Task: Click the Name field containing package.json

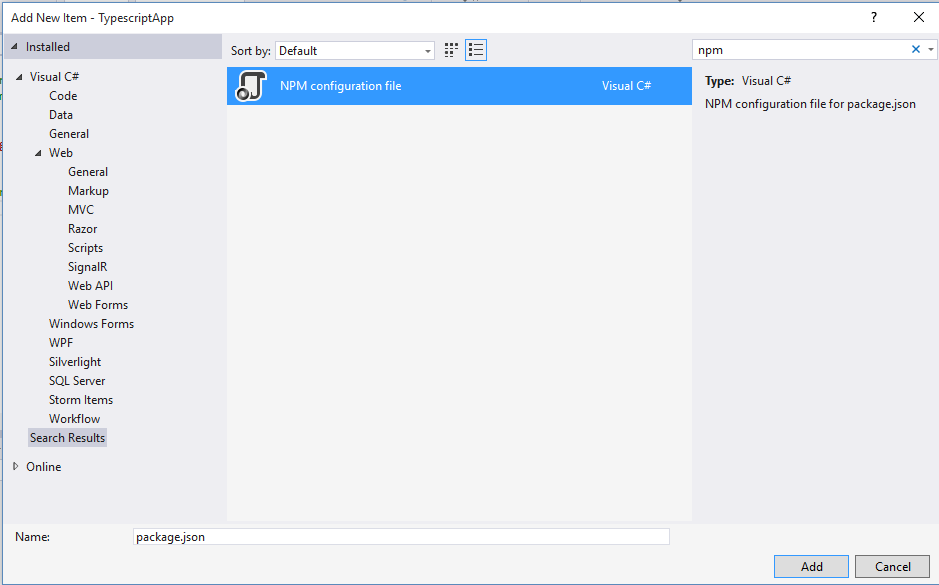Action: tap(400, 537)
